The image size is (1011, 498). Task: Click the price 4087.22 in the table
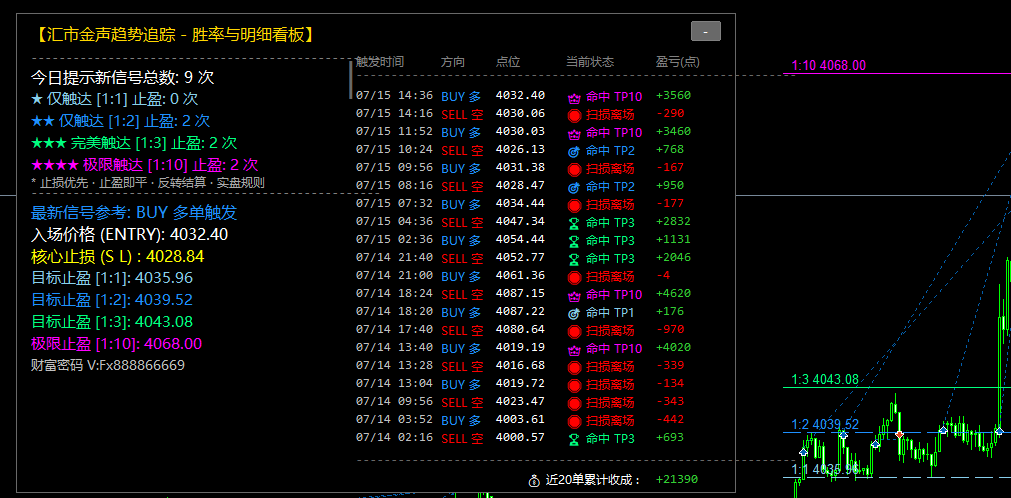click(520, 312)
